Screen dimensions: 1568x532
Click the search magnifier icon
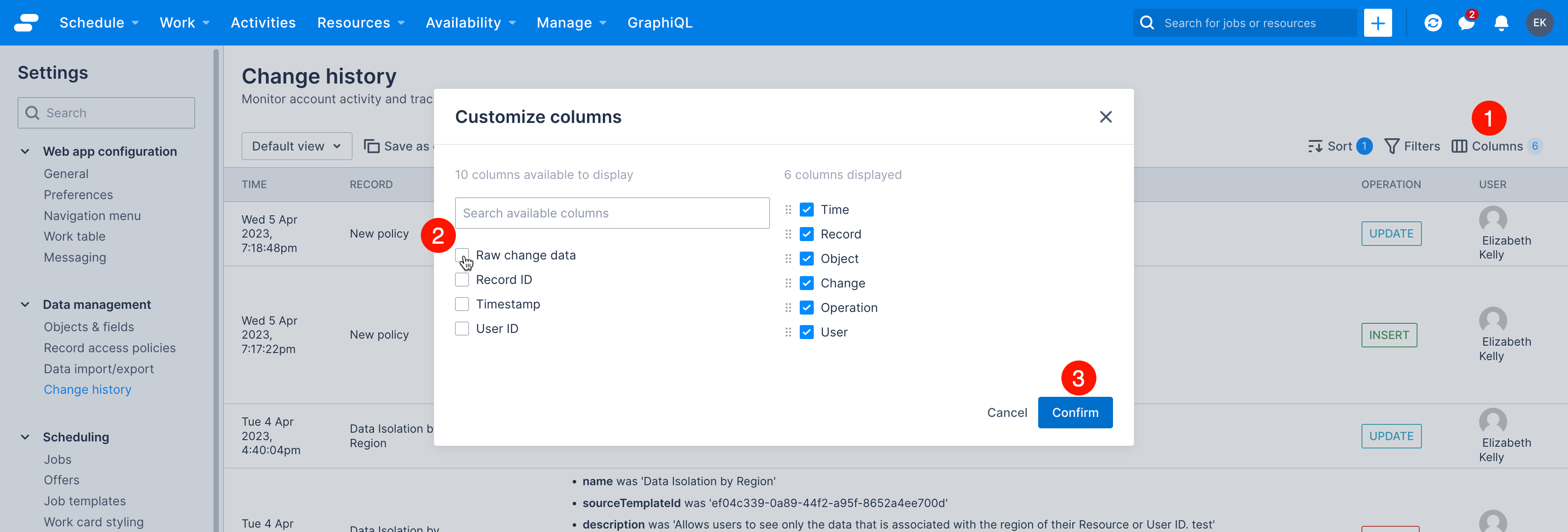pyautogui.click(x=1147, y=22)
